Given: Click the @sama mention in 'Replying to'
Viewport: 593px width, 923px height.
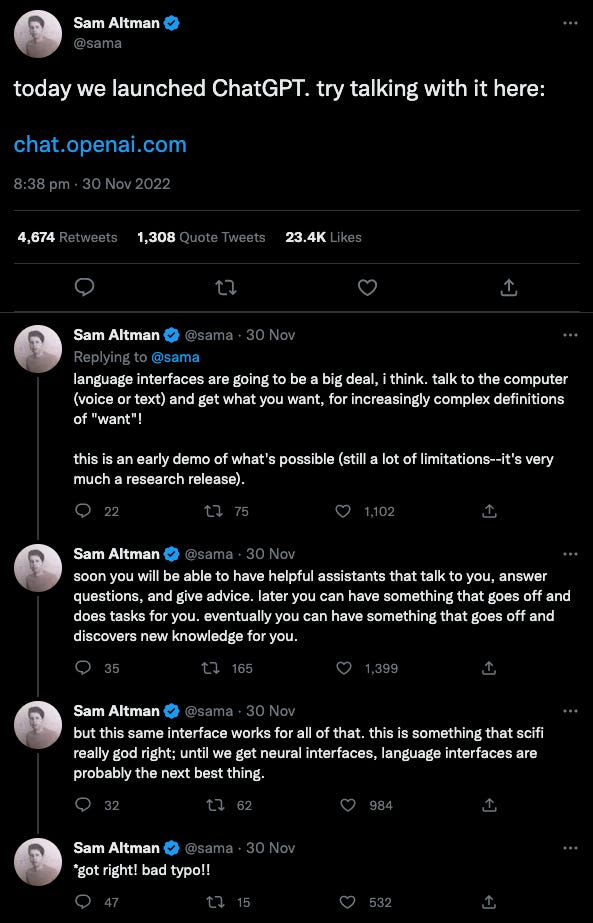Looking at the screenshot, I should pyautogui.click(x=175, y=357).
